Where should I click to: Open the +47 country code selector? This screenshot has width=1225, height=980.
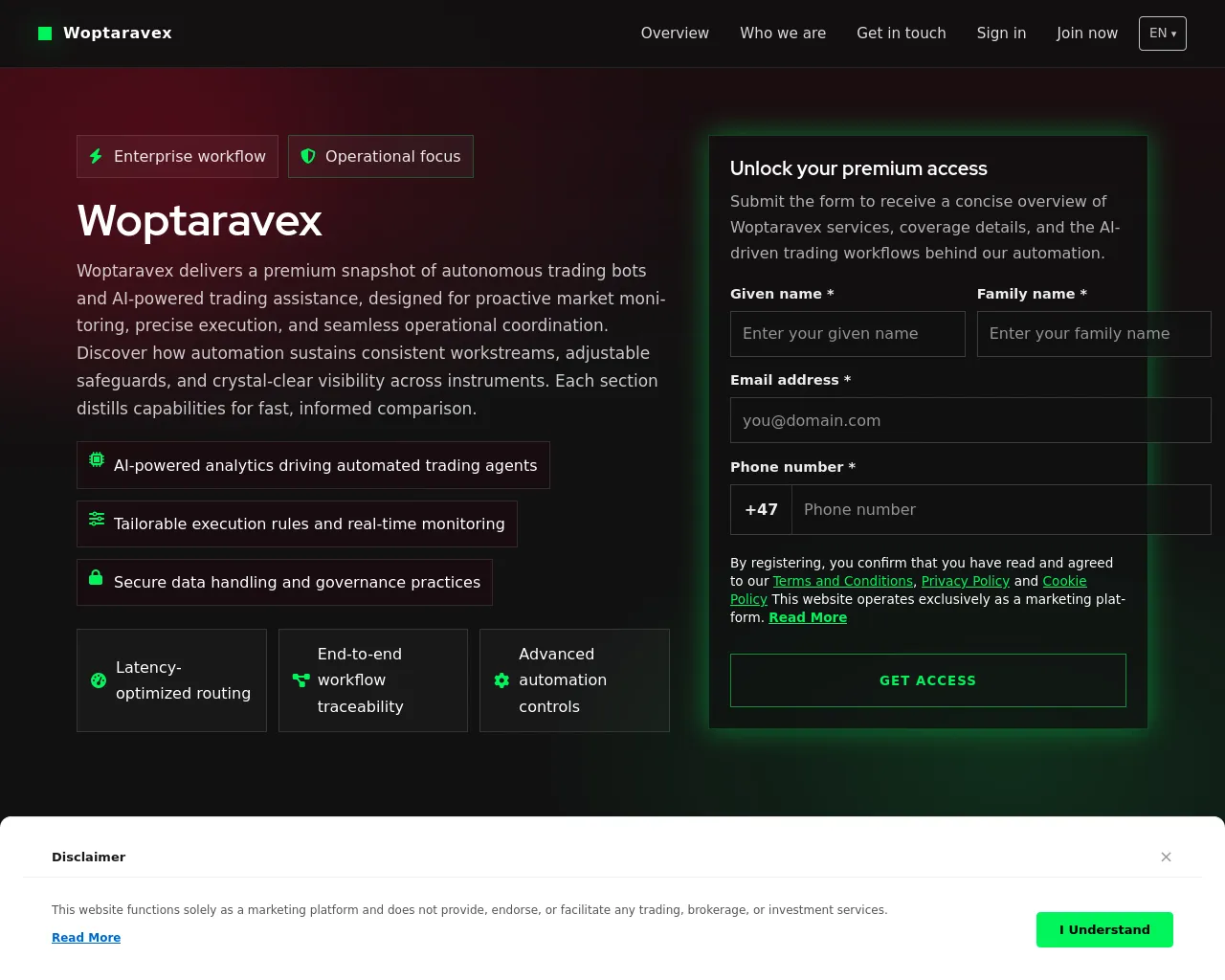(761, 509)
